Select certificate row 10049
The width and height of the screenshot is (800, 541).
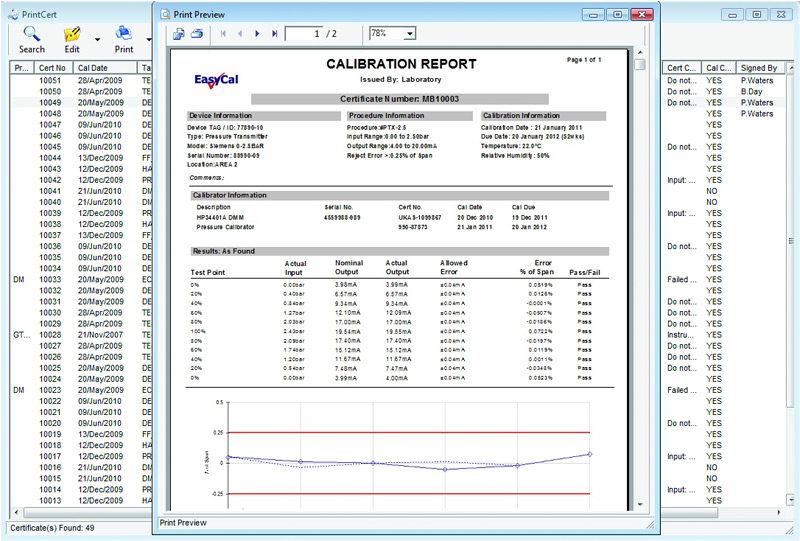(x=81, y=103)
